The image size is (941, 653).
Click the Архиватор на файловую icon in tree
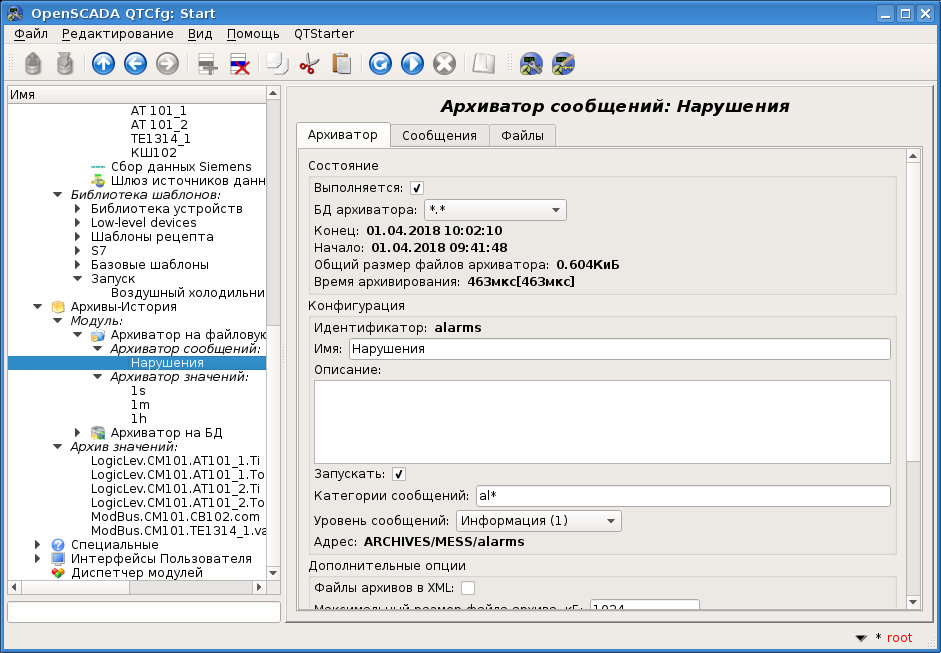98,335
